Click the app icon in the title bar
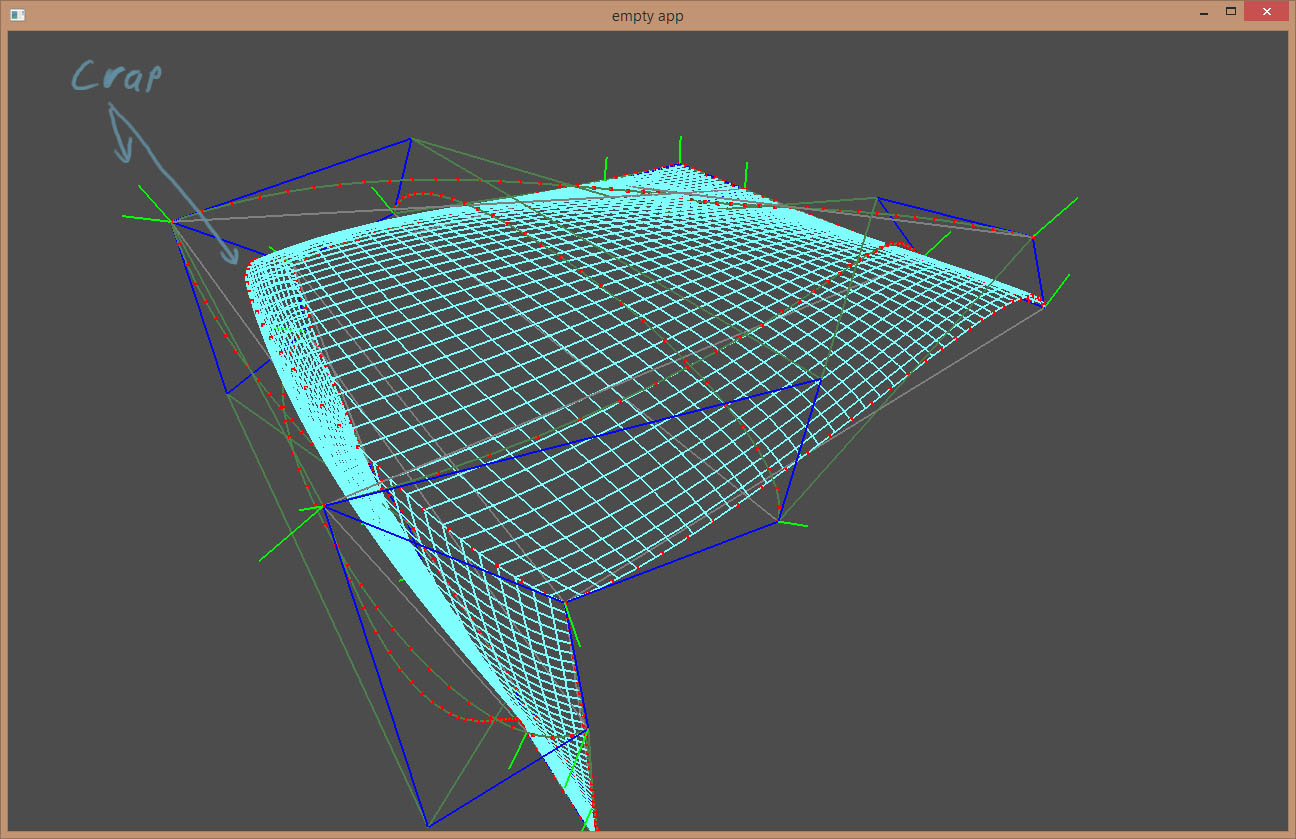 click(x=17, y=15)
